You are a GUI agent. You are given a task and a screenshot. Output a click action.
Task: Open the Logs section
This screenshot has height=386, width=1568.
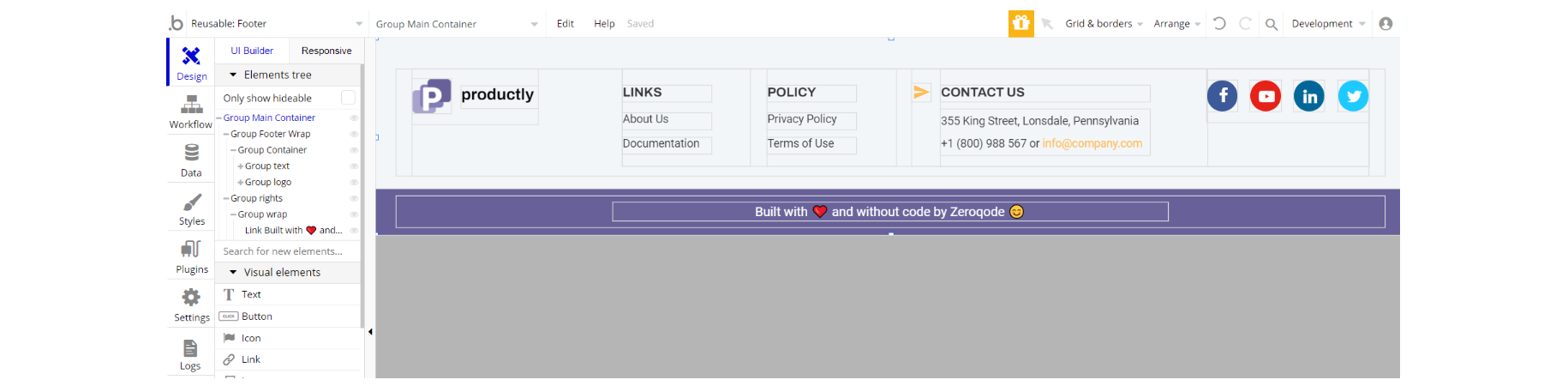pyautogui.click(x=190, y=353)
